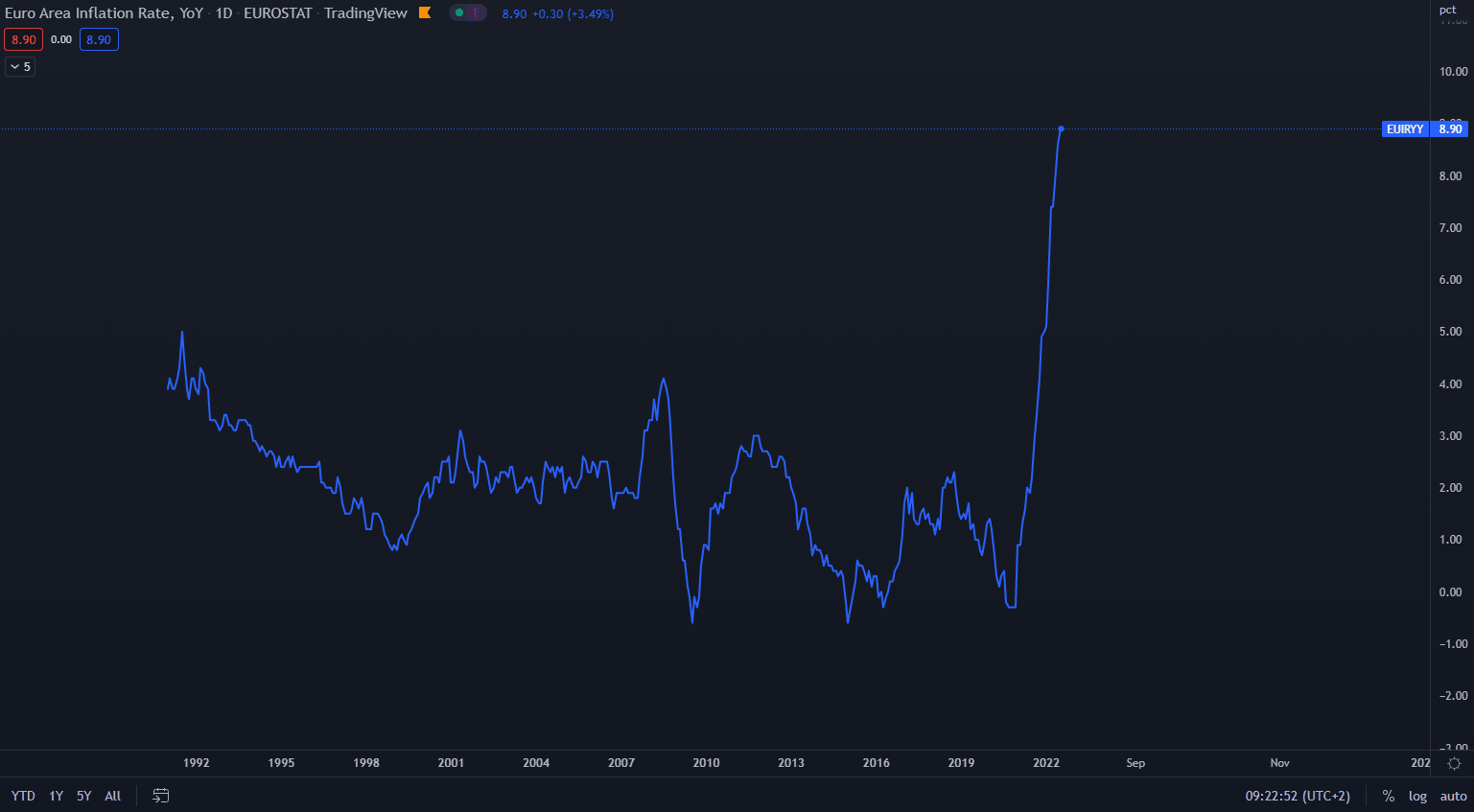Expand the collapsed indicators chevron showing 5
The image size is (1474, 812).
click(x=20, y=66)
